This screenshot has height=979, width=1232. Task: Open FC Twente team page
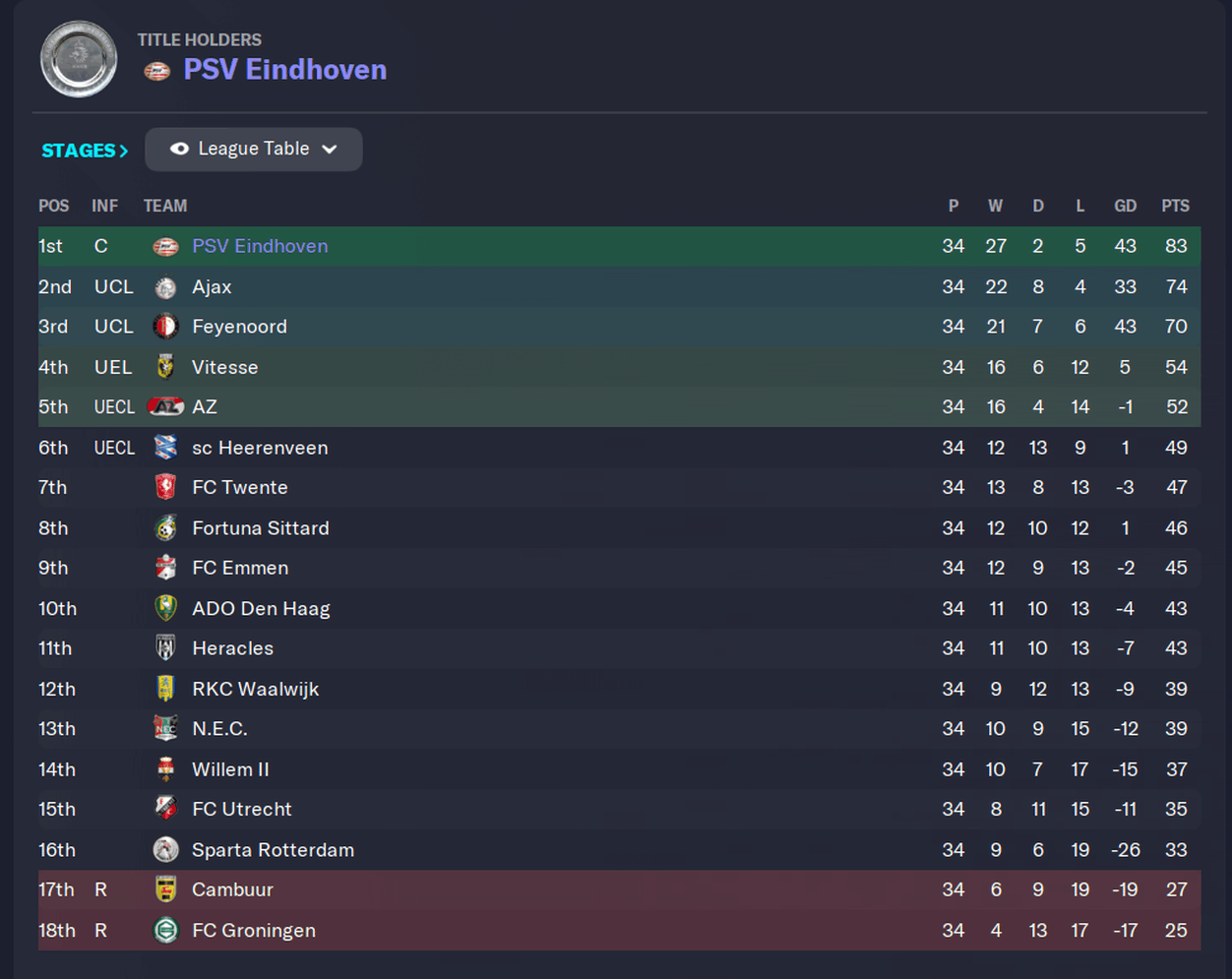[x=240, y=487]
